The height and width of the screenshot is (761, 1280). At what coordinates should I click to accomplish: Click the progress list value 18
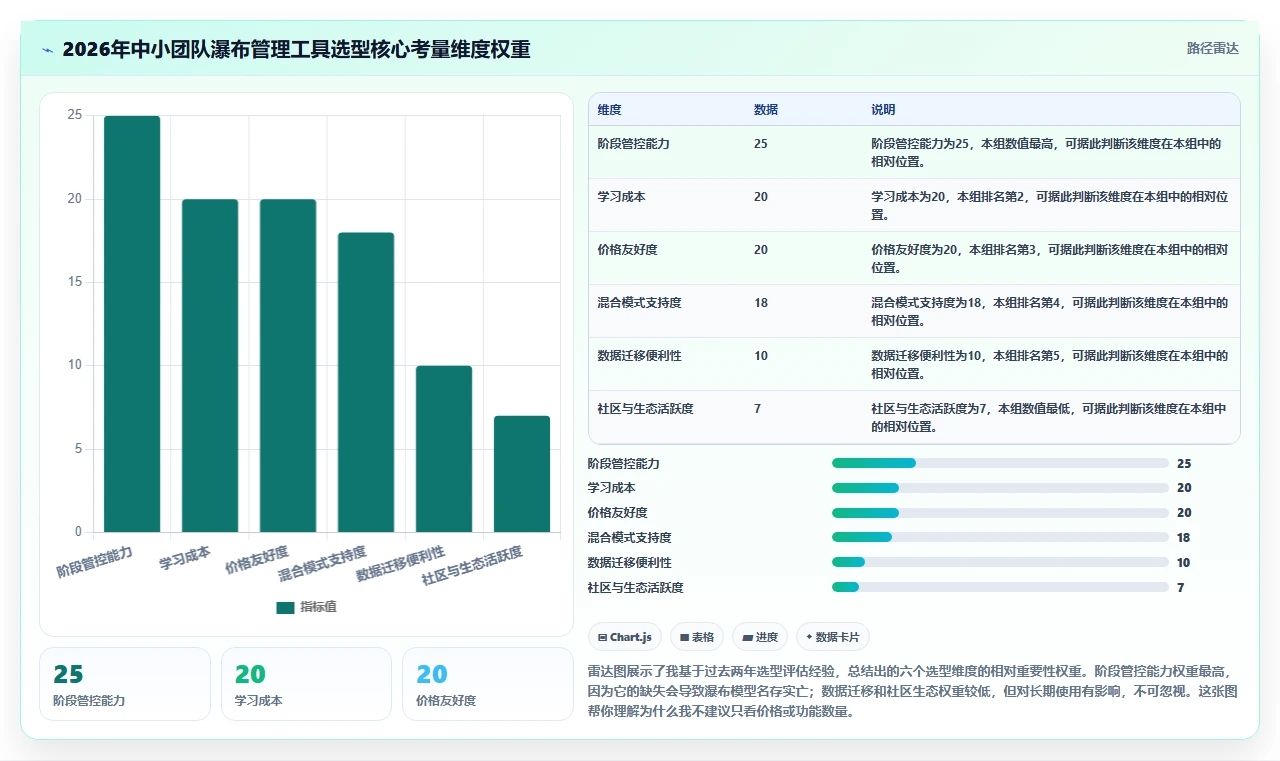pos(1184,538)
